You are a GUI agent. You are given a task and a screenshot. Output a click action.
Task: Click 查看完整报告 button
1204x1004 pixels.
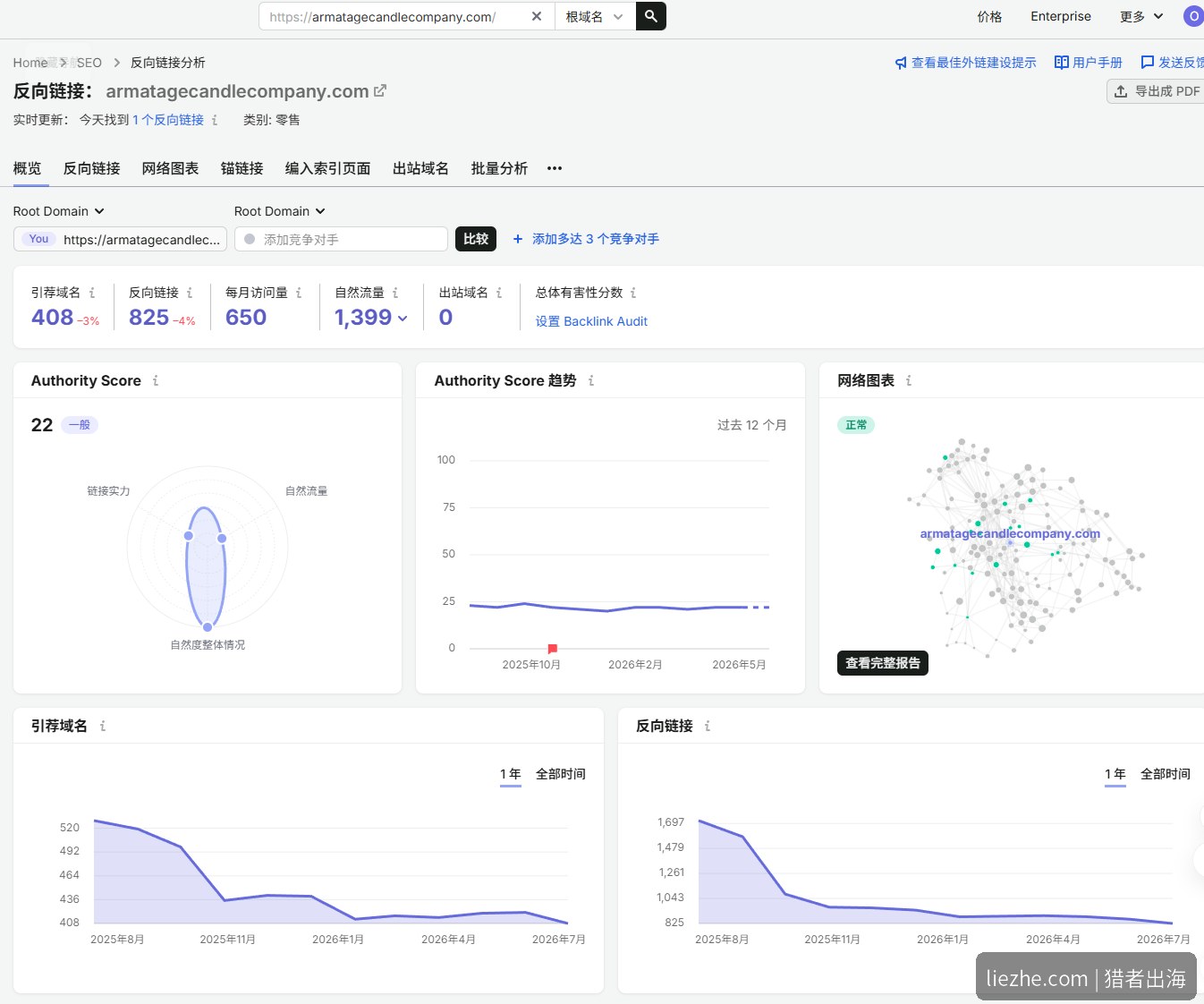[x=883, y=663]
